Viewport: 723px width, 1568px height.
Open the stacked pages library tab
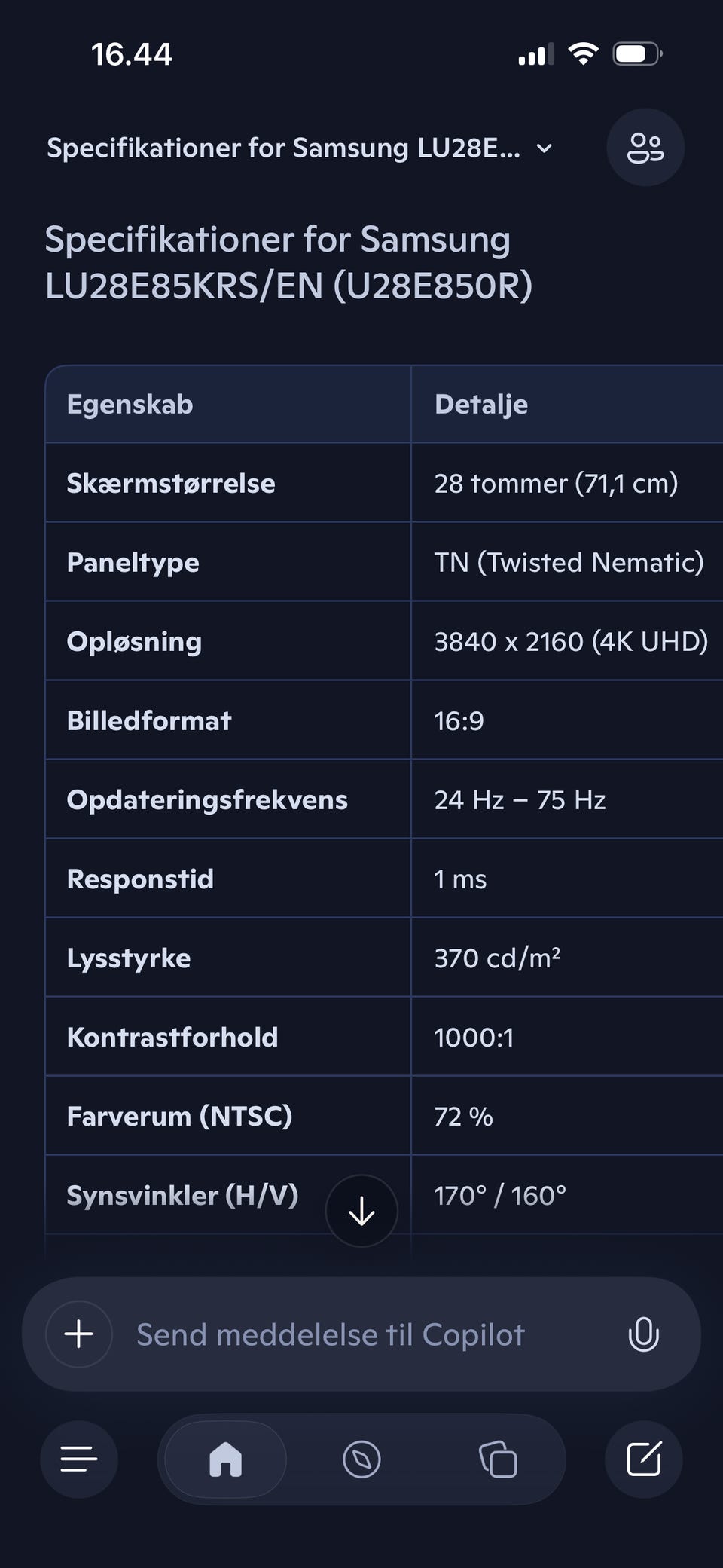tap(498, 1459)
